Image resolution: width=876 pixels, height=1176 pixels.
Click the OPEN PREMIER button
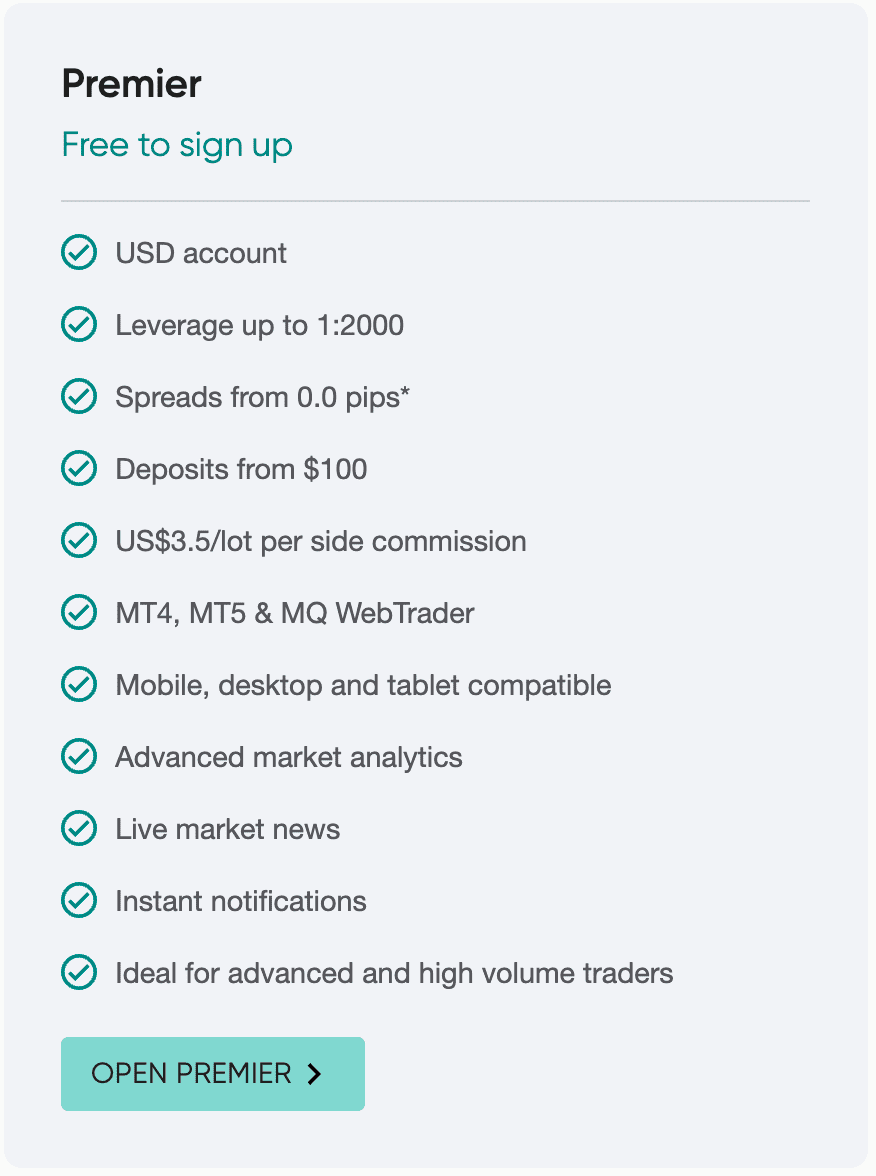(x=213, y=1074)
